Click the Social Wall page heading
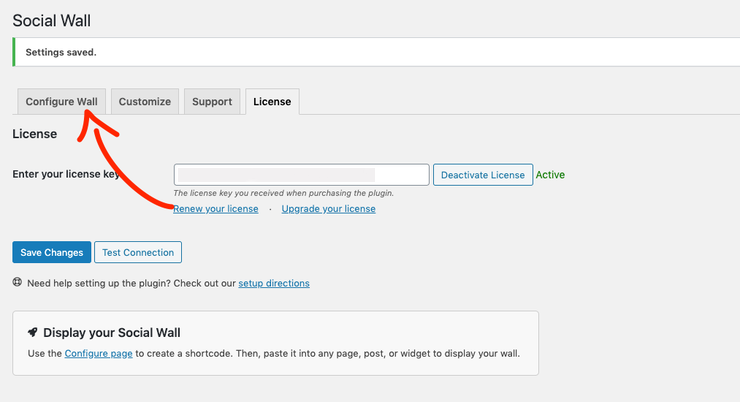 tap(51, 20)
